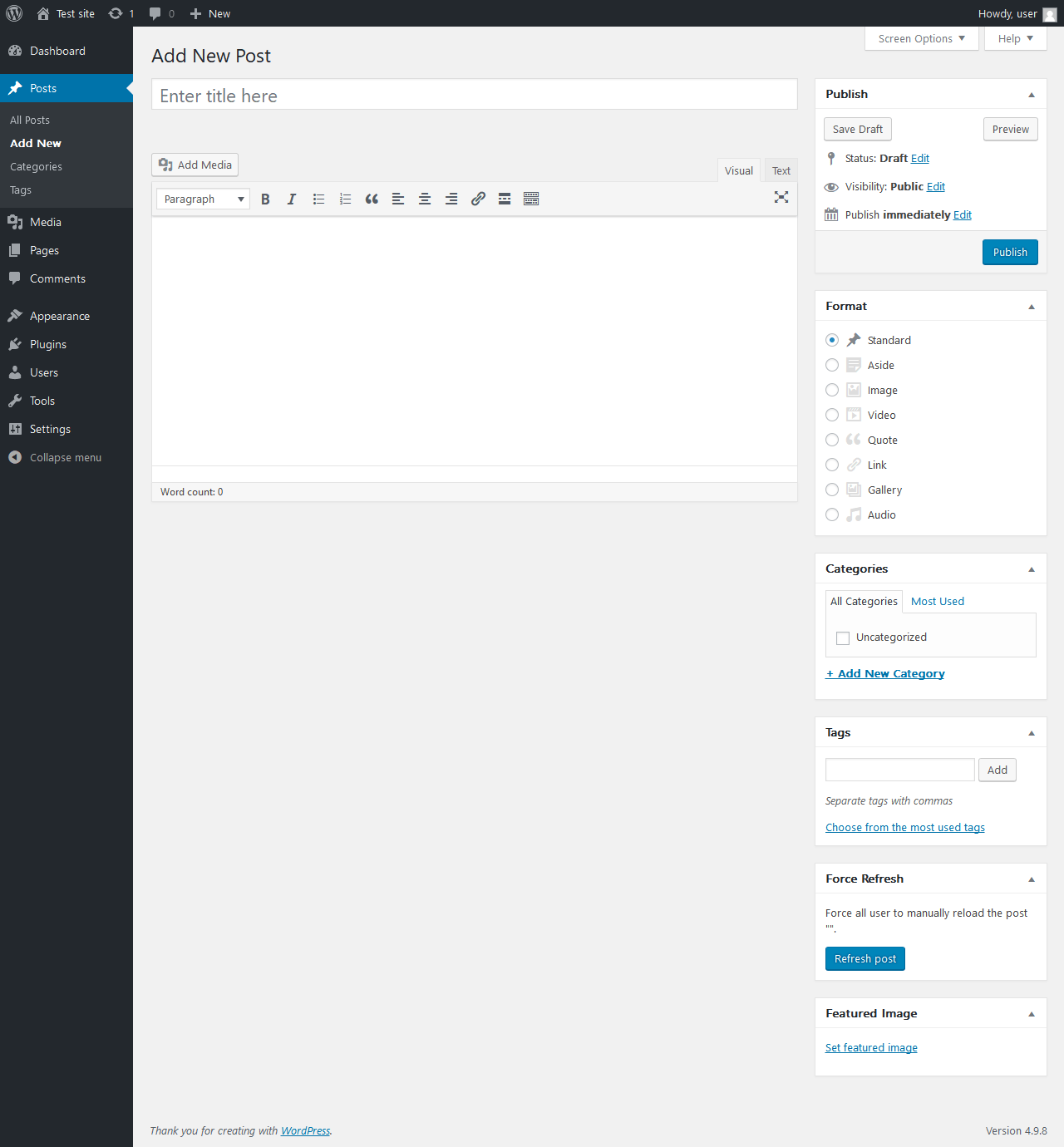Click the Preview button
The height and width of the screenshot is (1147, 1064).
pos(1011,129)
